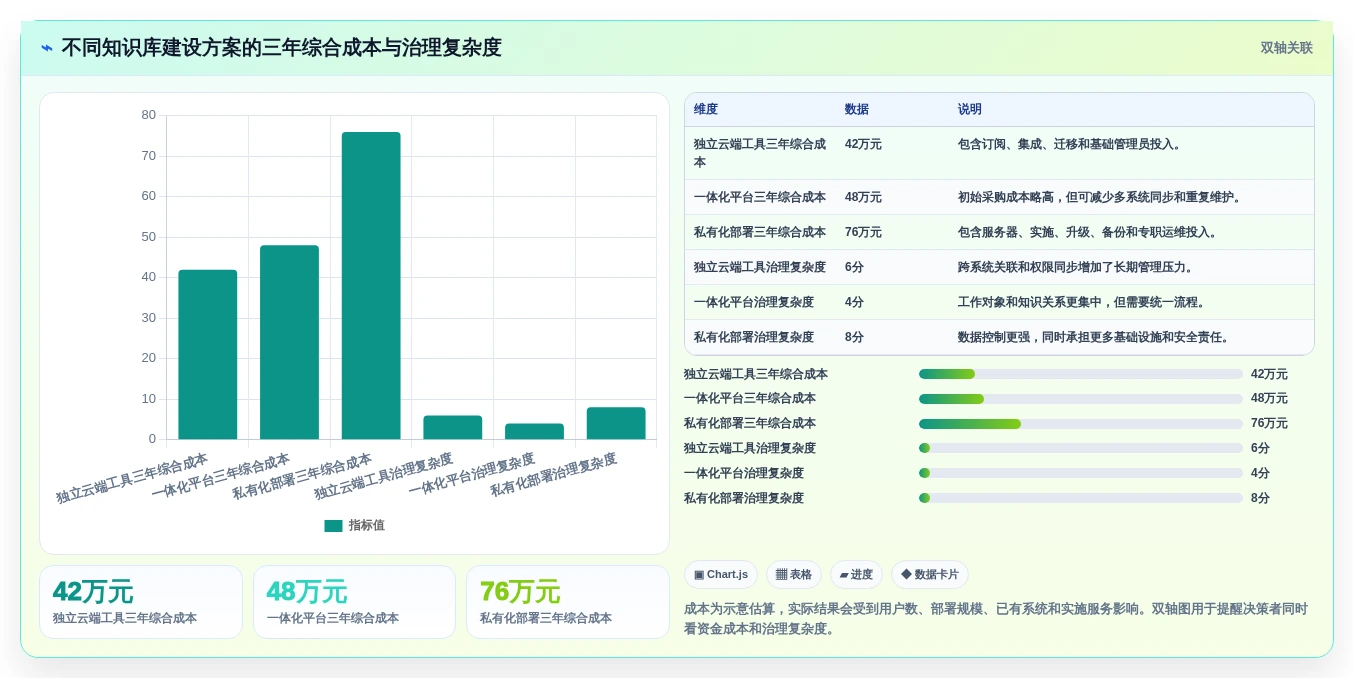
Task: Click the progress bar showing 42万元
Action: coord(1081,374)
